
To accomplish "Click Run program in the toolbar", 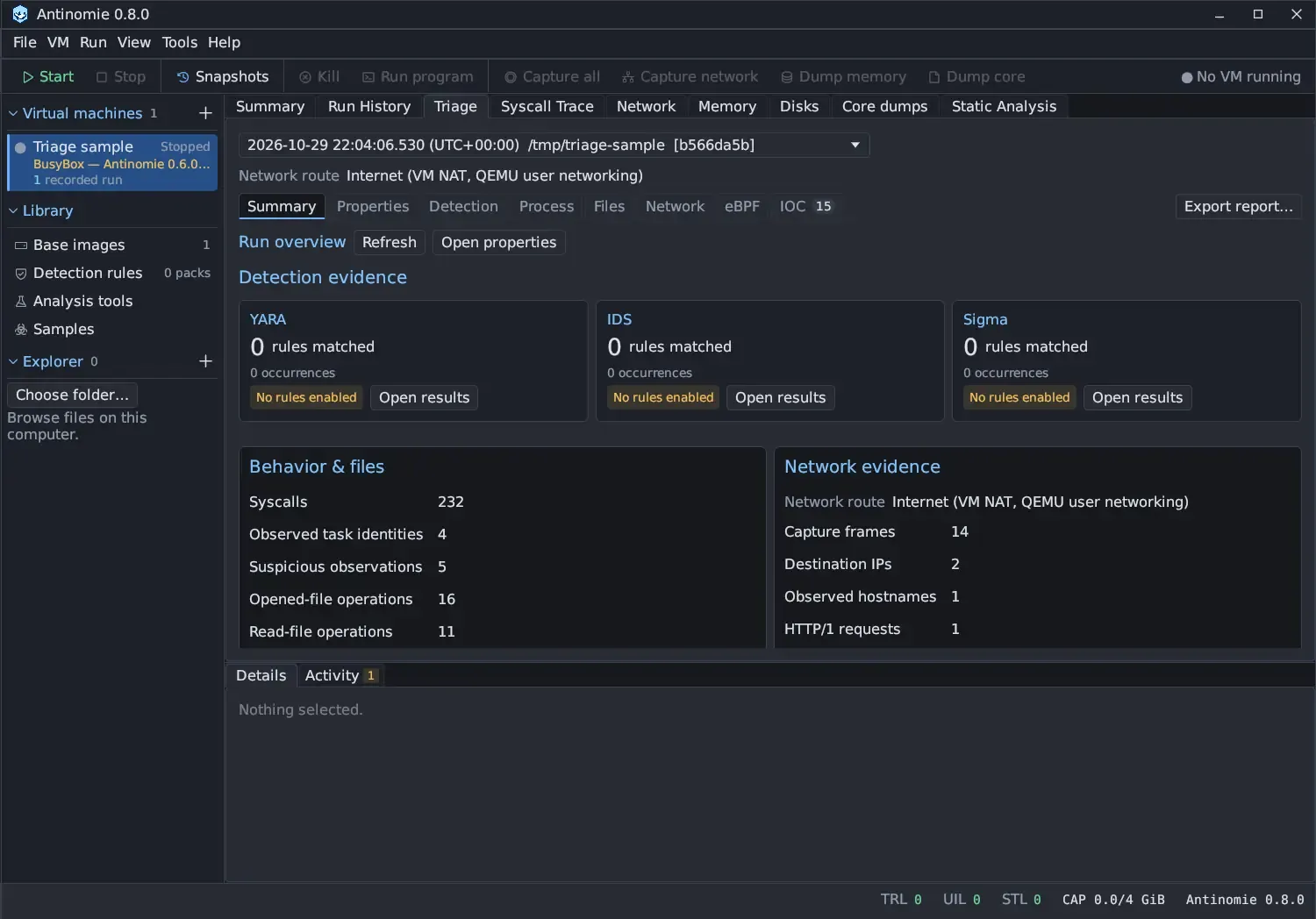I will tap(418, 77).
